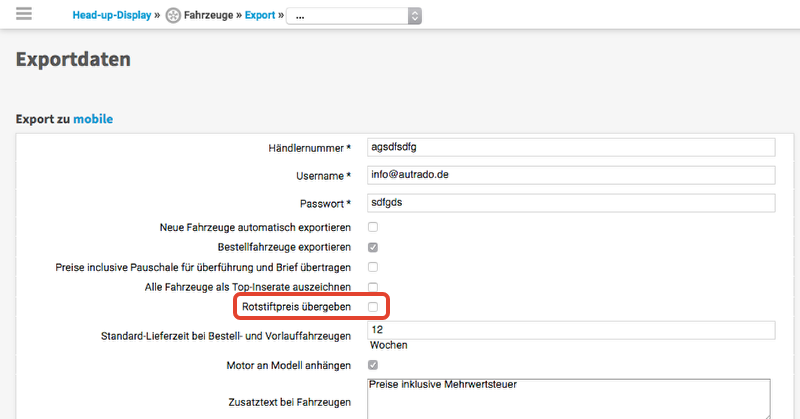Screen dimensions: 800x419
Task: Click the Standard-Lieferzeit field containing 12
Action: tap(571, 330)
